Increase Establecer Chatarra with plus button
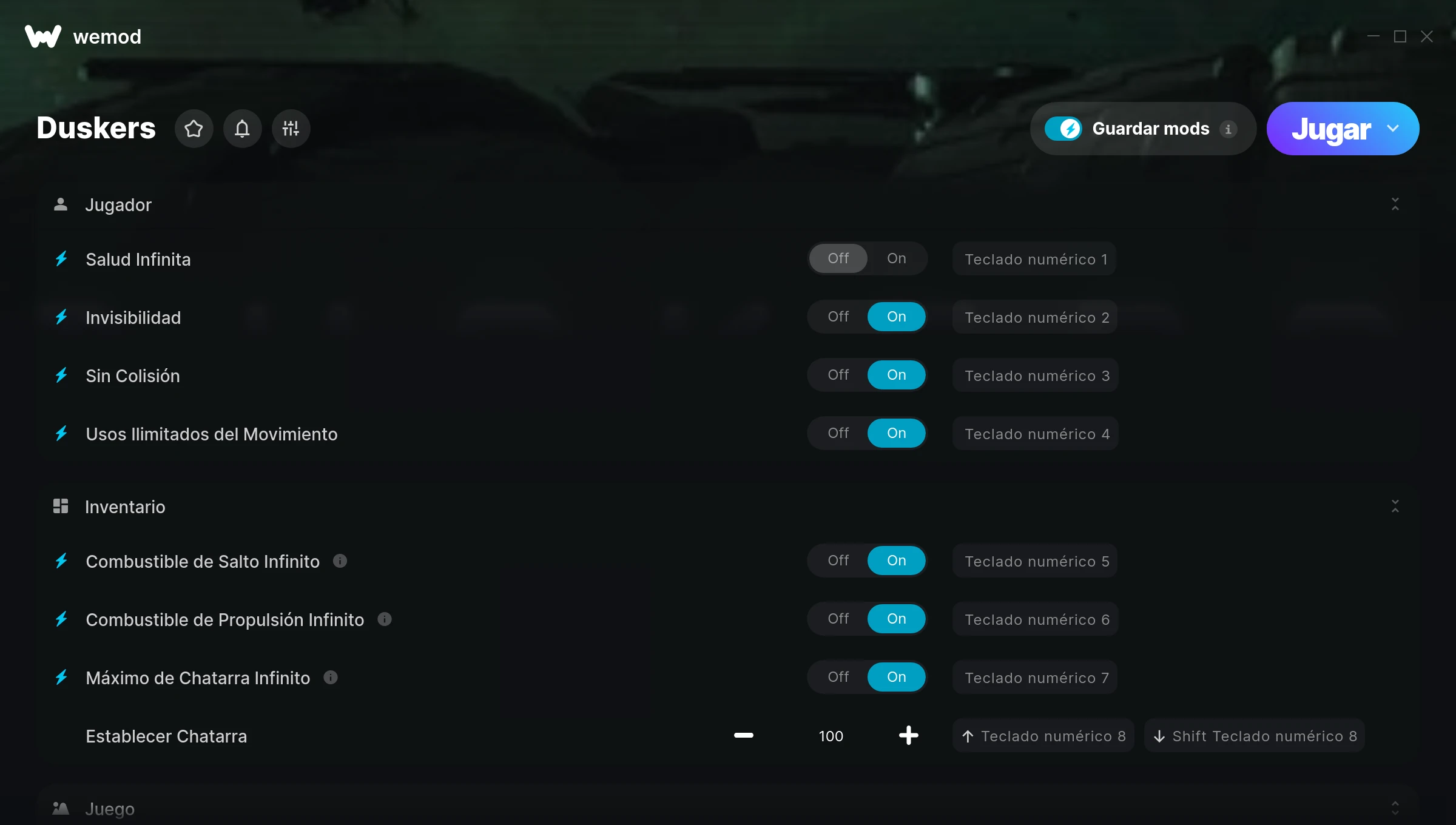The height and width of the screenshot is (825, 1456). [908, 736]
